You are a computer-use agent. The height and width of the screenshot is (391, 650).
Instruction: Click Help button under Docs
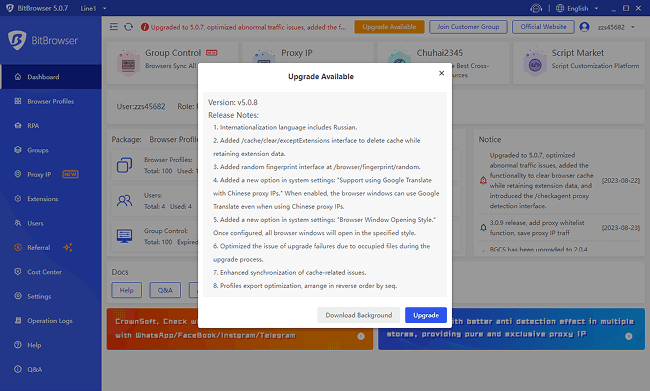[x=126, y=290]
